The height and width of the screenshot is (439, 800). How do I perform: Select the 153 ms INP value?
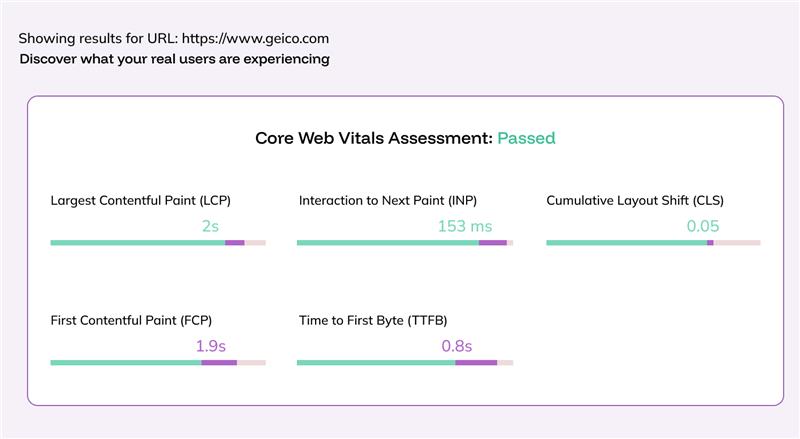[465, 226]
